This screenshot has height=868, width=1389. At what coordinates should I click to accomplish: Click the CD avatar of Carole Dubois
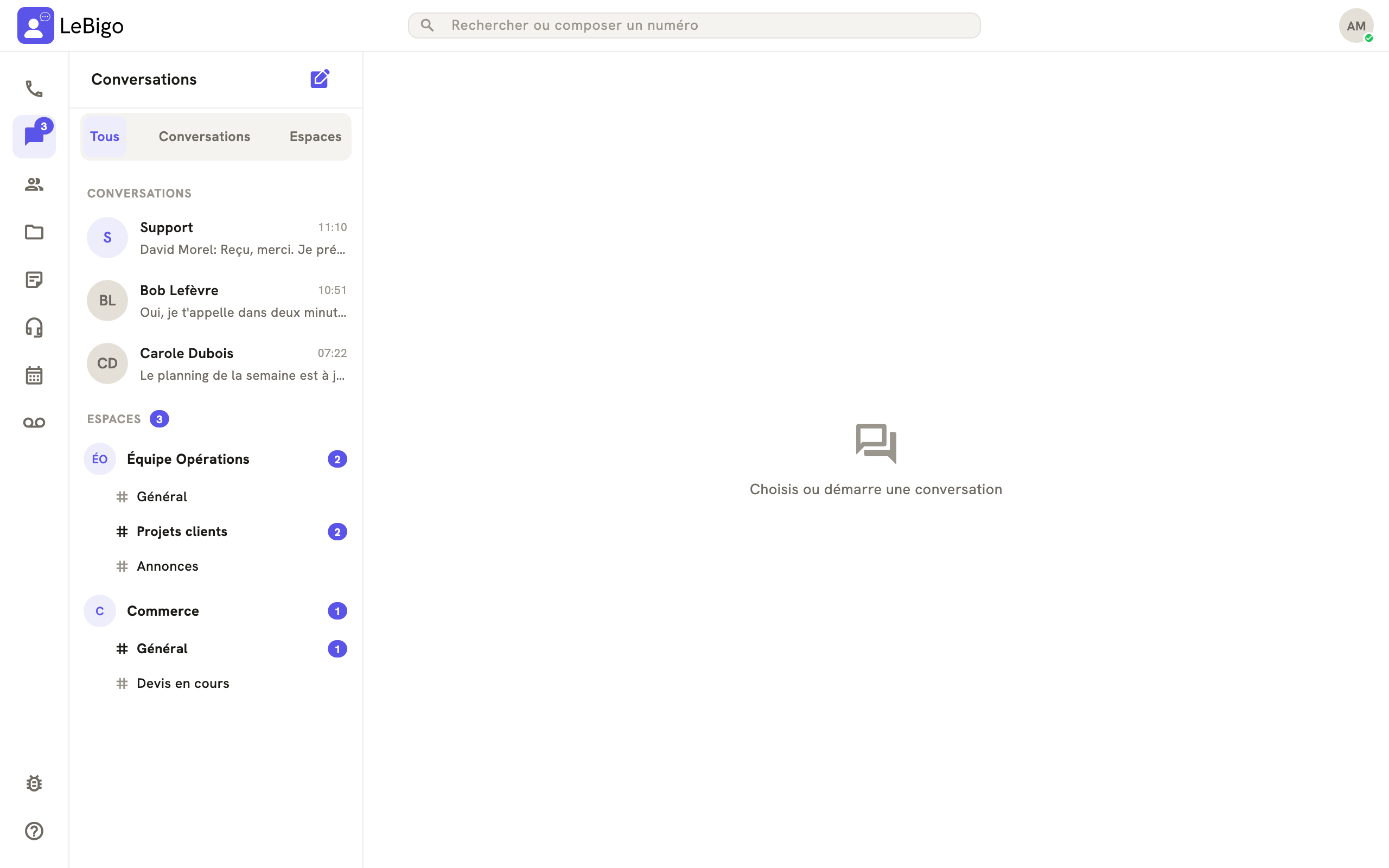coord(107,363)
